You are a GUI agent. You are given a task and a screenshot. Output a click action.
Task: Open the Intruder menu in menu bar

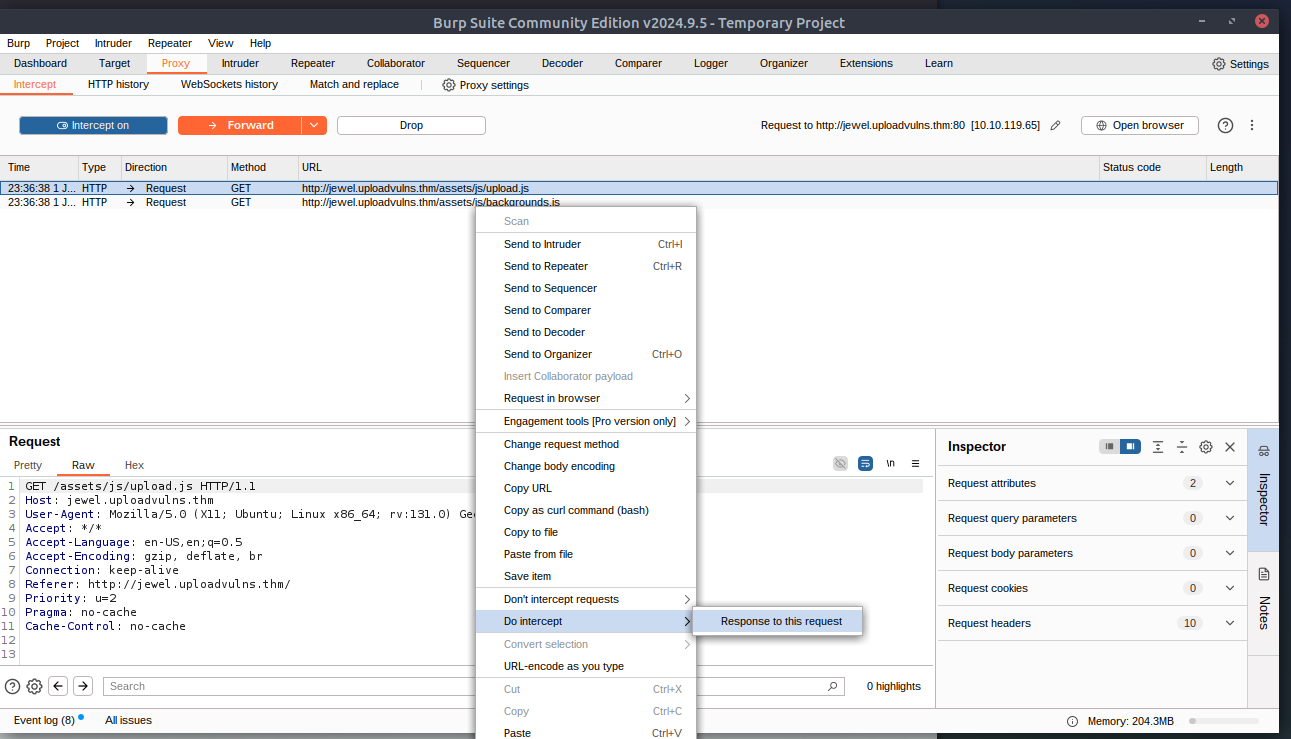[x=113, y=43]
